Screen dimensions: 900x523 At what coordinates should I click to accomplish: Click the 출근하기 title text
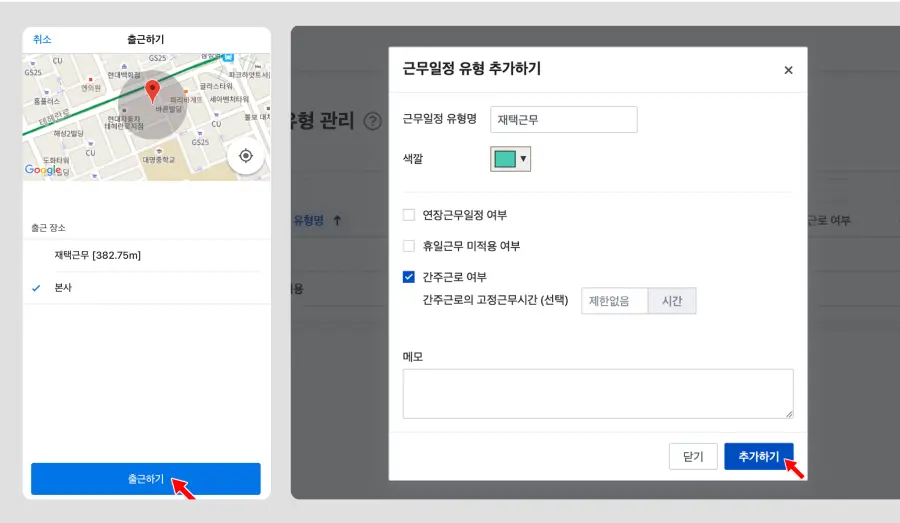point(146,39)
